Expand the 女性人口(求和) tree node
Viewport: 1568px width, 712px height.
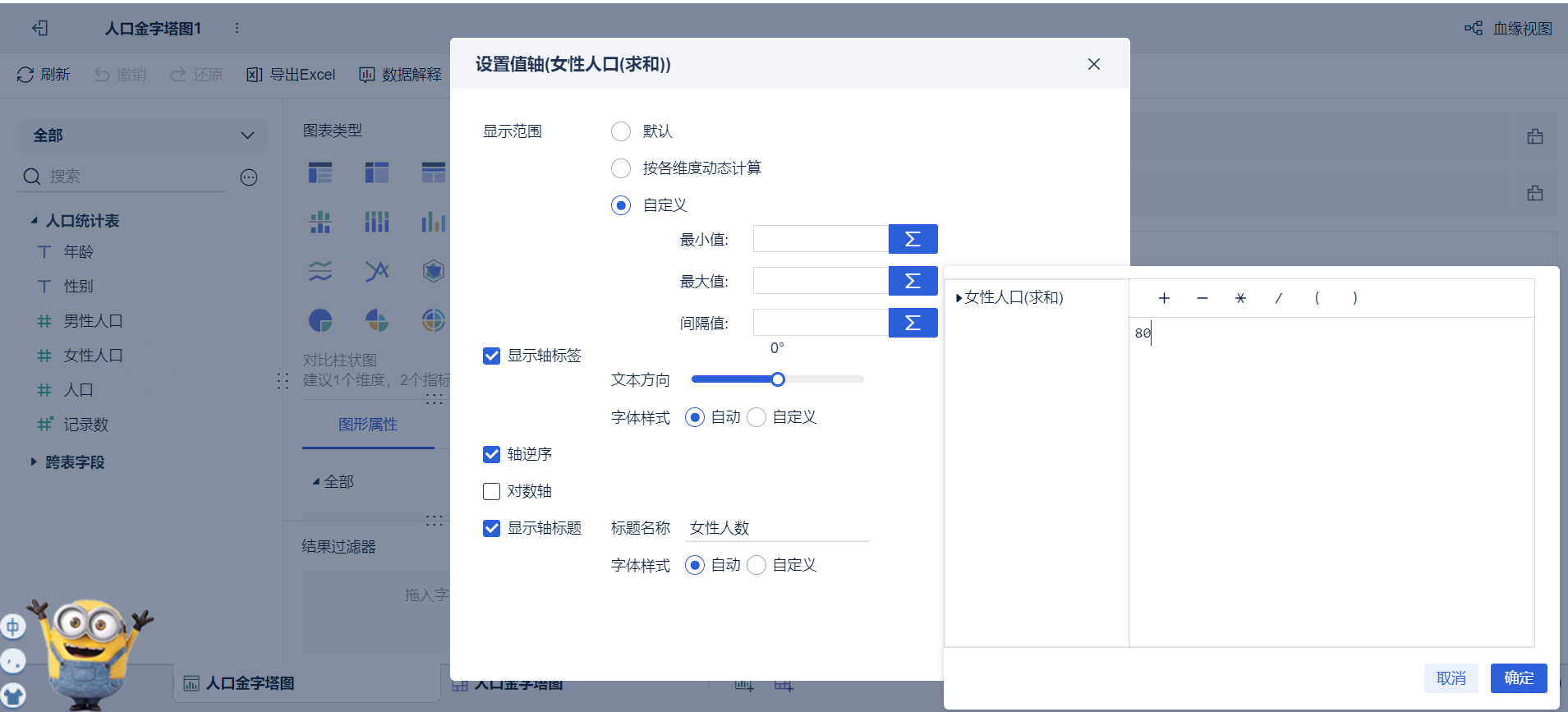pyautogui.click(x=959, y=298)
